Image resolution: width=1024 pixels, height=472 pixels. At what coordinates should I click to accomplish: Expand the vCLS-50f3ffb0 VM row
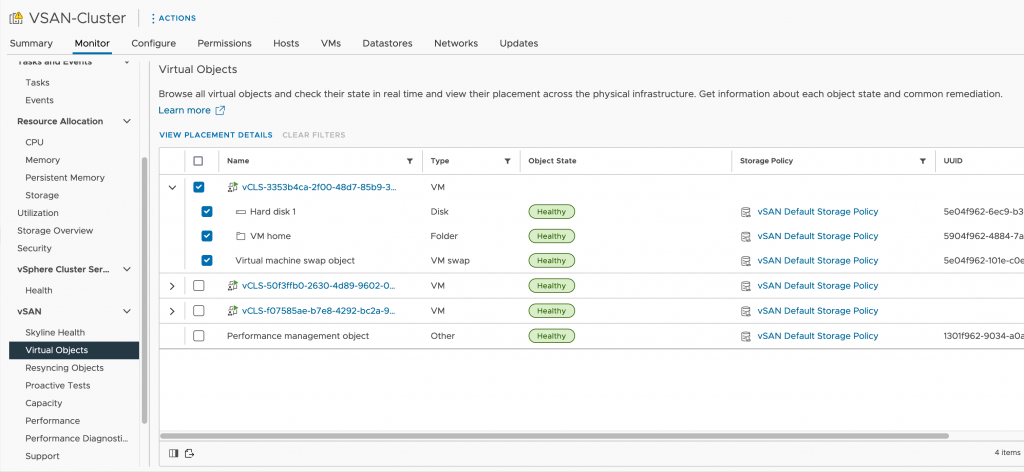pos(172,286)
